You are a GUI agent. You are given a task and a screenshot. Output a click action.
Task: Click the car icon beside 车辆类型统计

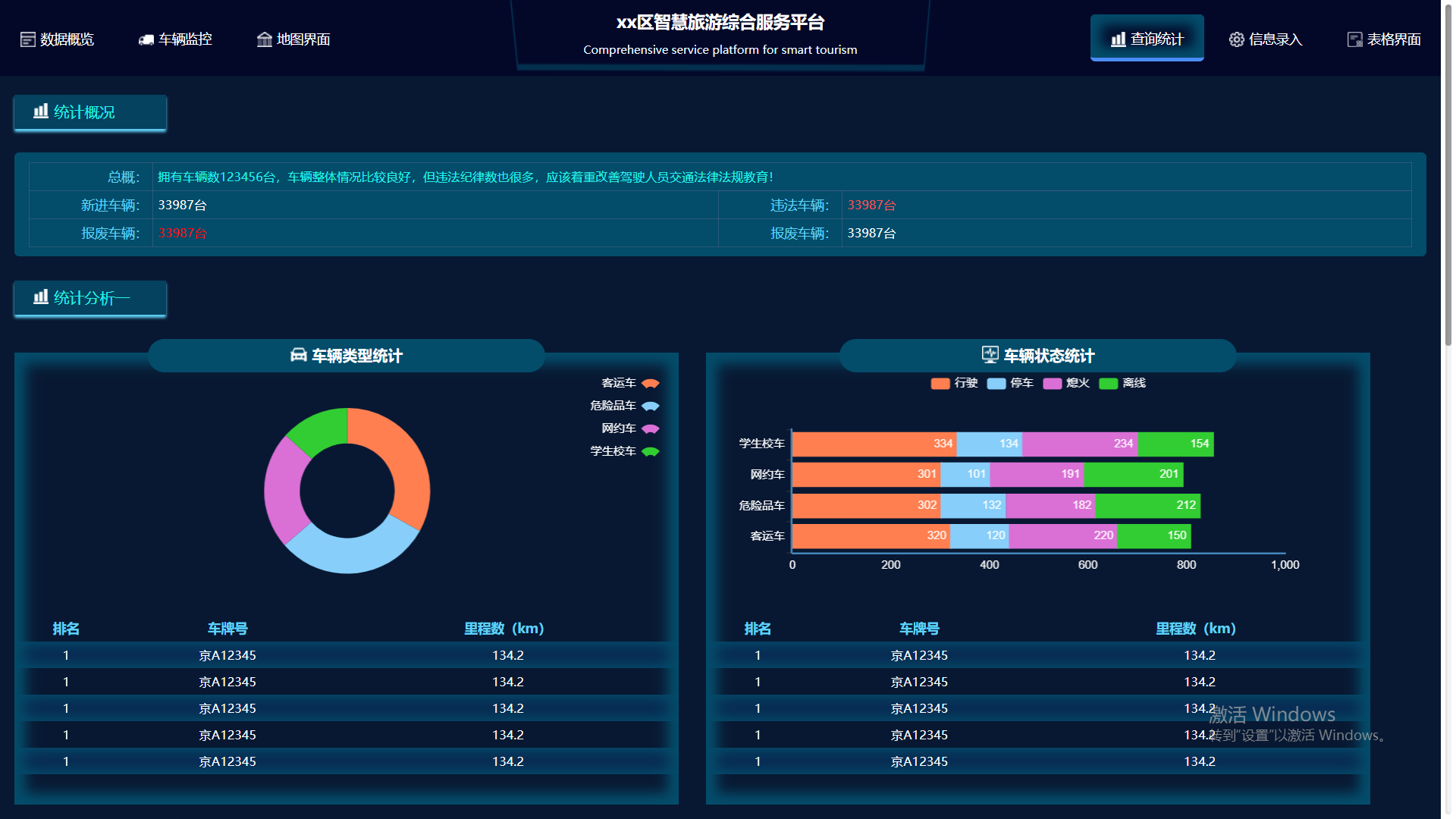click(x=299, y=355)
